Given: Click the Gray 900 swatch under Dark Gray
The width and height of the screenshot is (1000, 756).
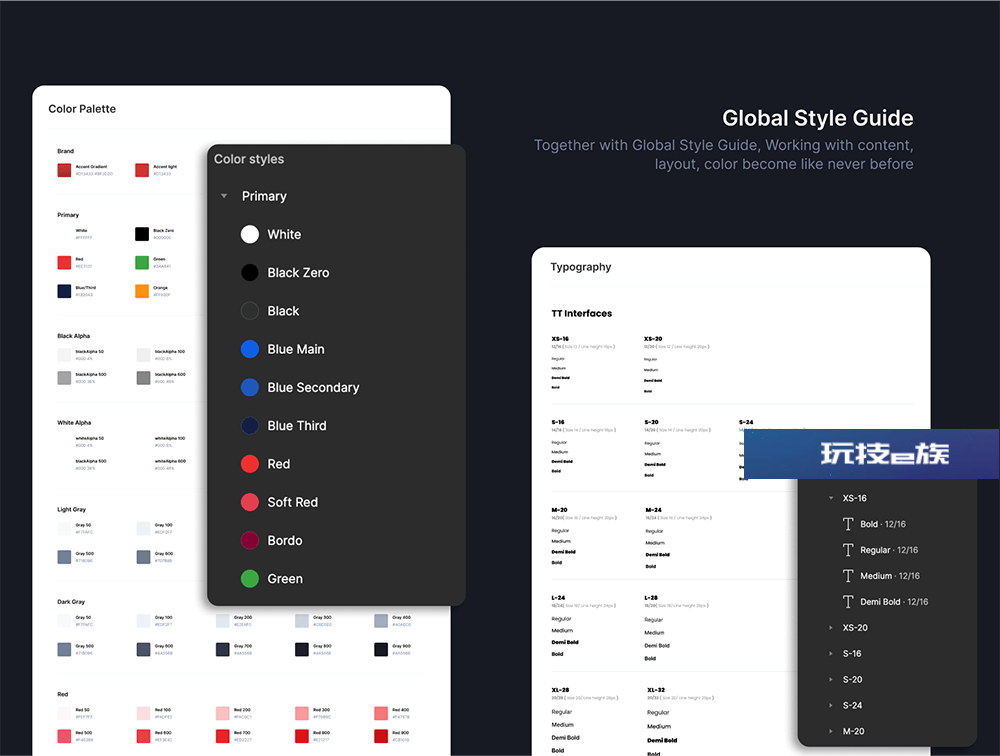Looking at the screenshot, I should (x=381, y=649).
